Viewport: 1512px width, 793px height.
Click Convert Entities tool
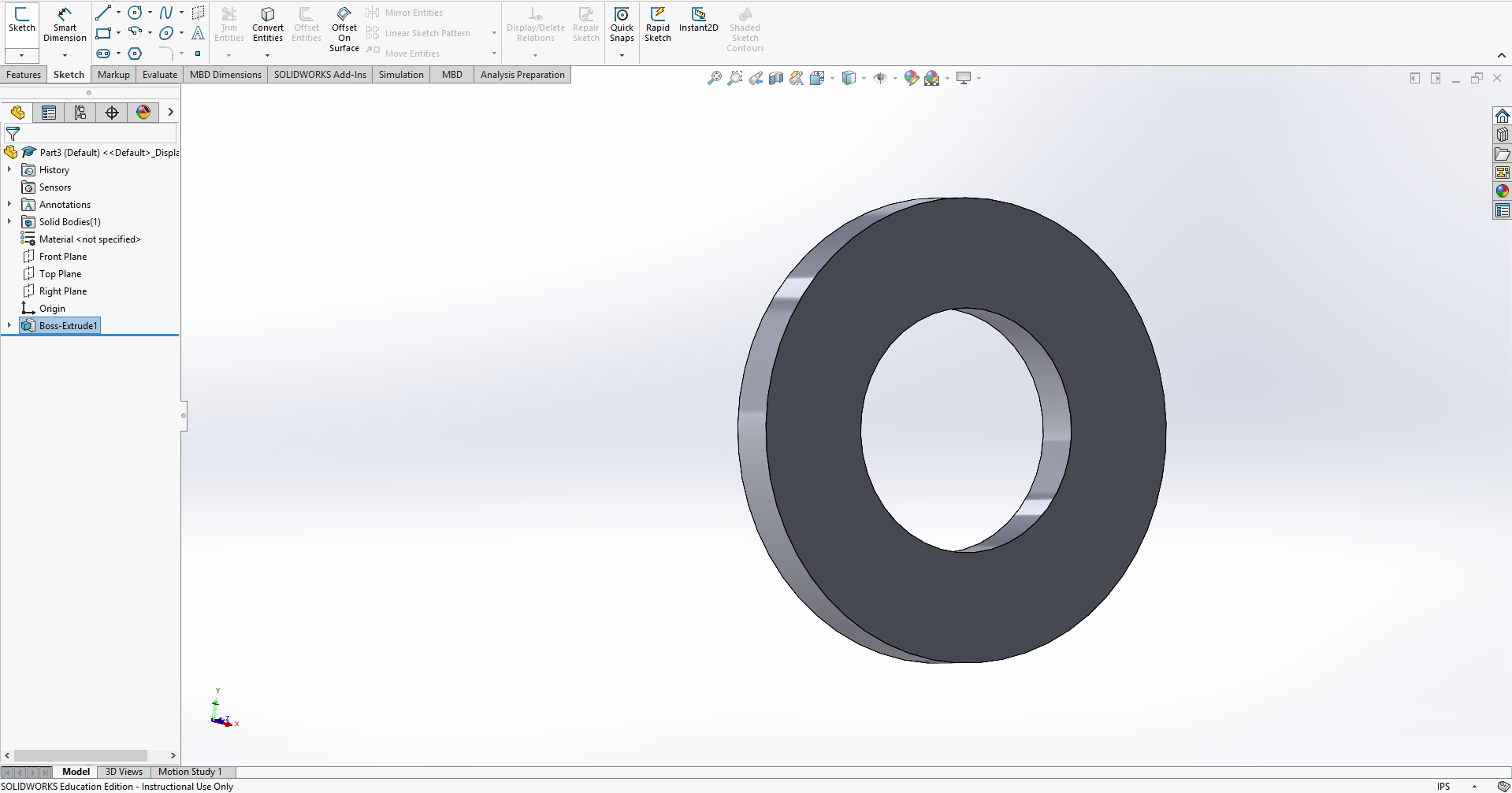[268, 24]
